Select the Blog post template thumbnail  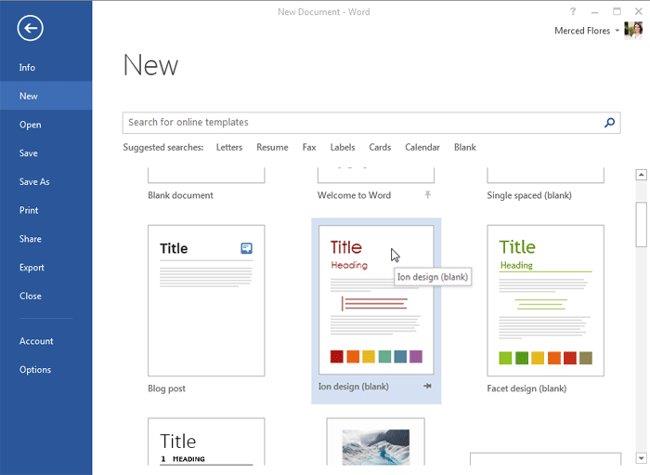pos(206,301)
